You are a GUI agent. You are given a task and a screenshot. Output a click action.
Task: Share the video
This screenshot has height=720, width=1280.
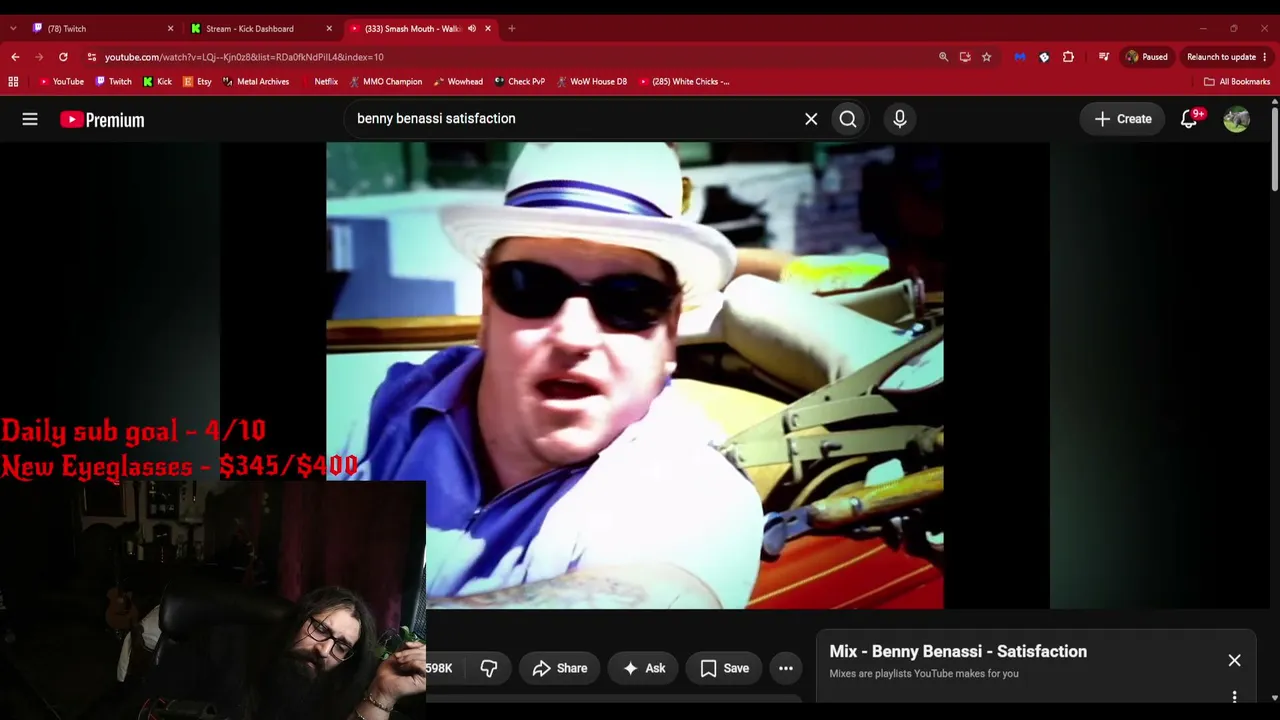point(560,668)
